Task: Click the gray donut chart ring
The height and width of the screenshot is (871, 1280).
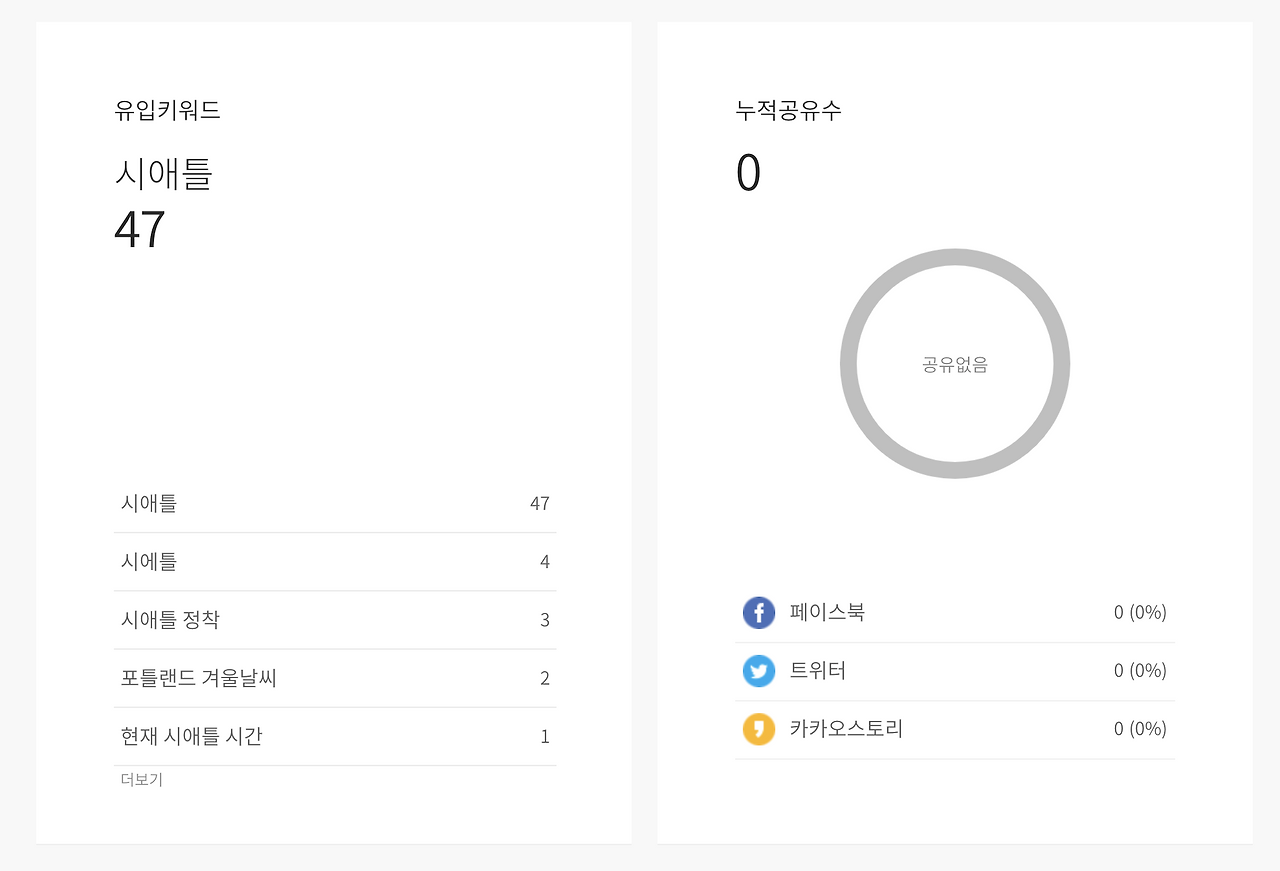Action: (x=955, y=256)
